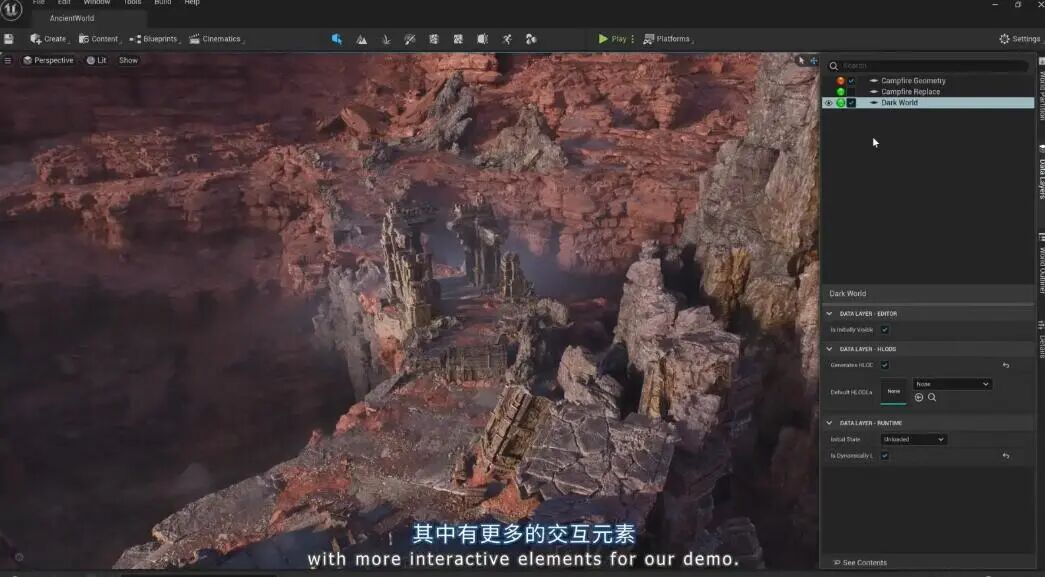Click the green status icon of Dark World
1045x577 pixels.
click(840, 103)
